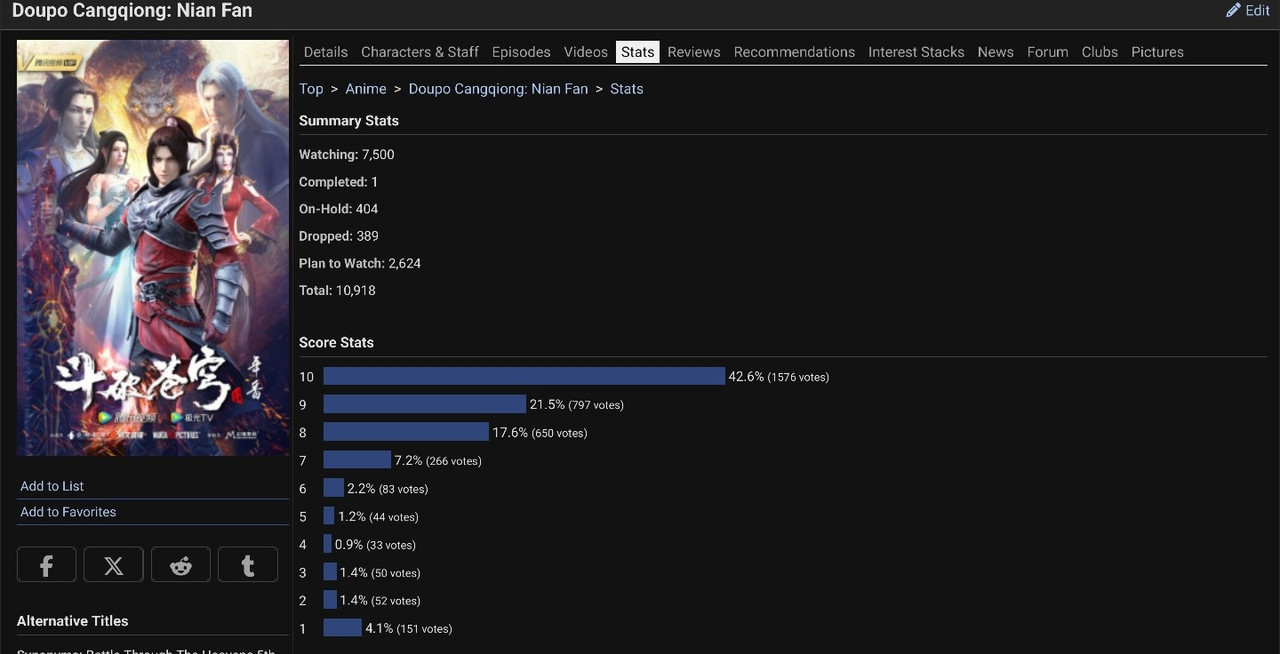Open the Interest Stacks tab
Image resolution: width=1280 pixels, height=654 pixels.
[x=916, y=52]
